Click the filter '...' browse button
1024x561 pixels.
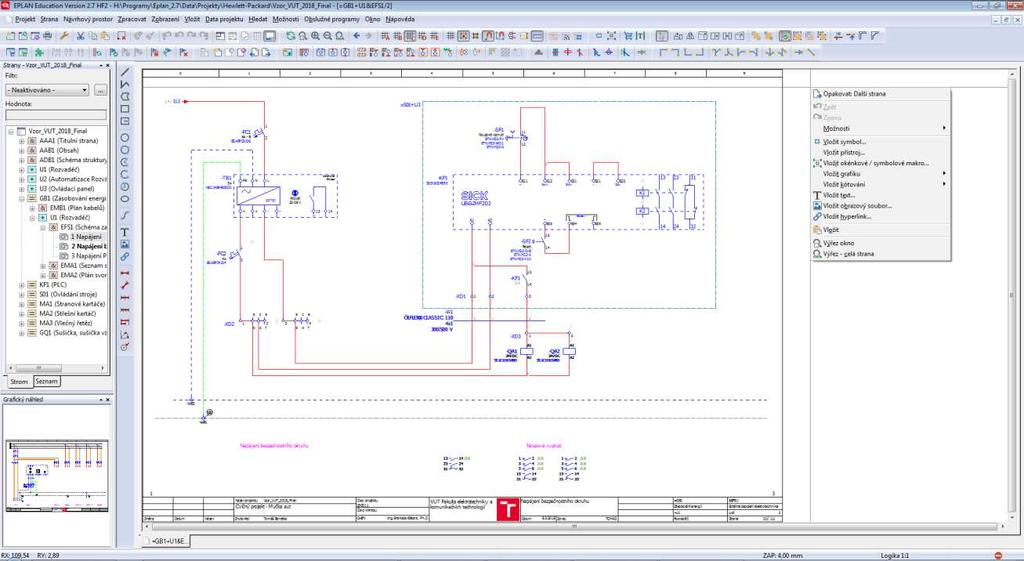(100, 90)
